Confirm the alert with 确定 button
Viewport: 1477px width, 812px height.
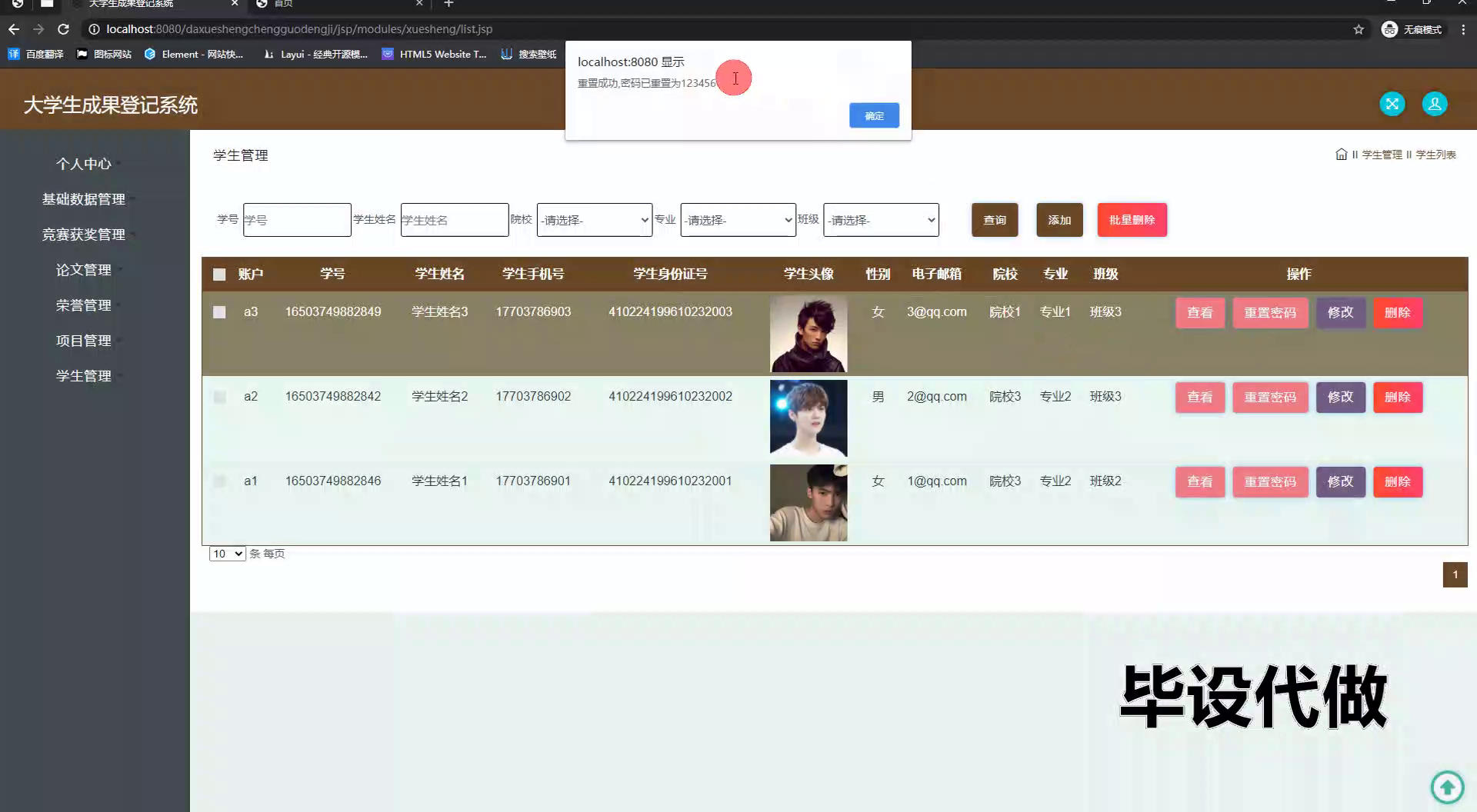pos(874,115)
